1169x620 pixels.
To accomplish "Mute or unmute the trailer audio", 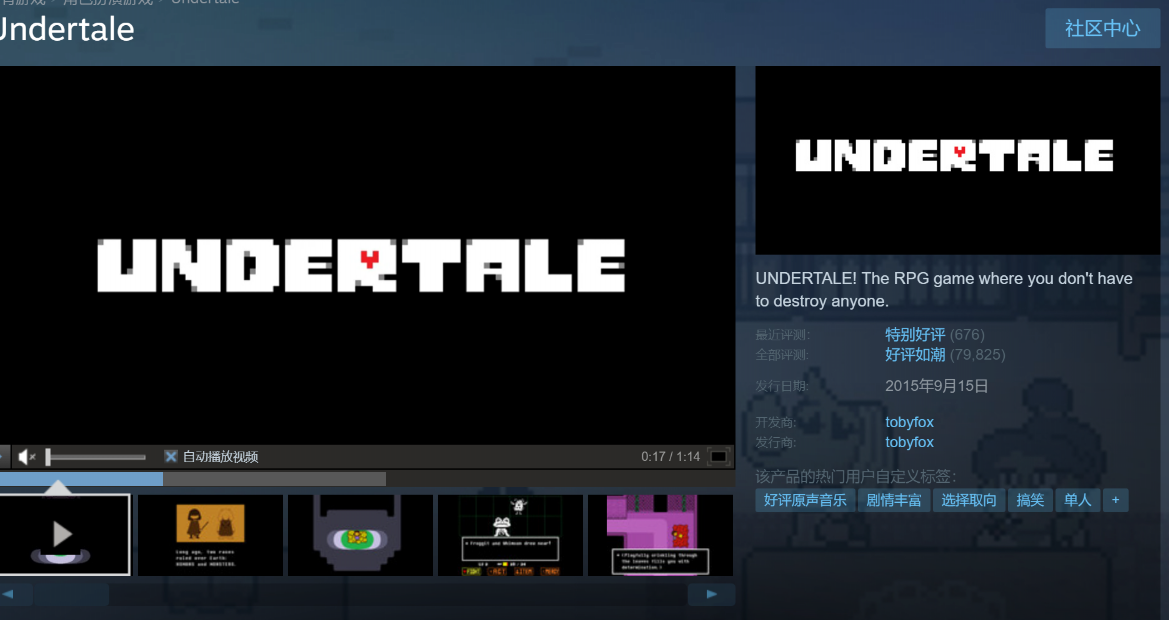I will [x=27, y=456].
